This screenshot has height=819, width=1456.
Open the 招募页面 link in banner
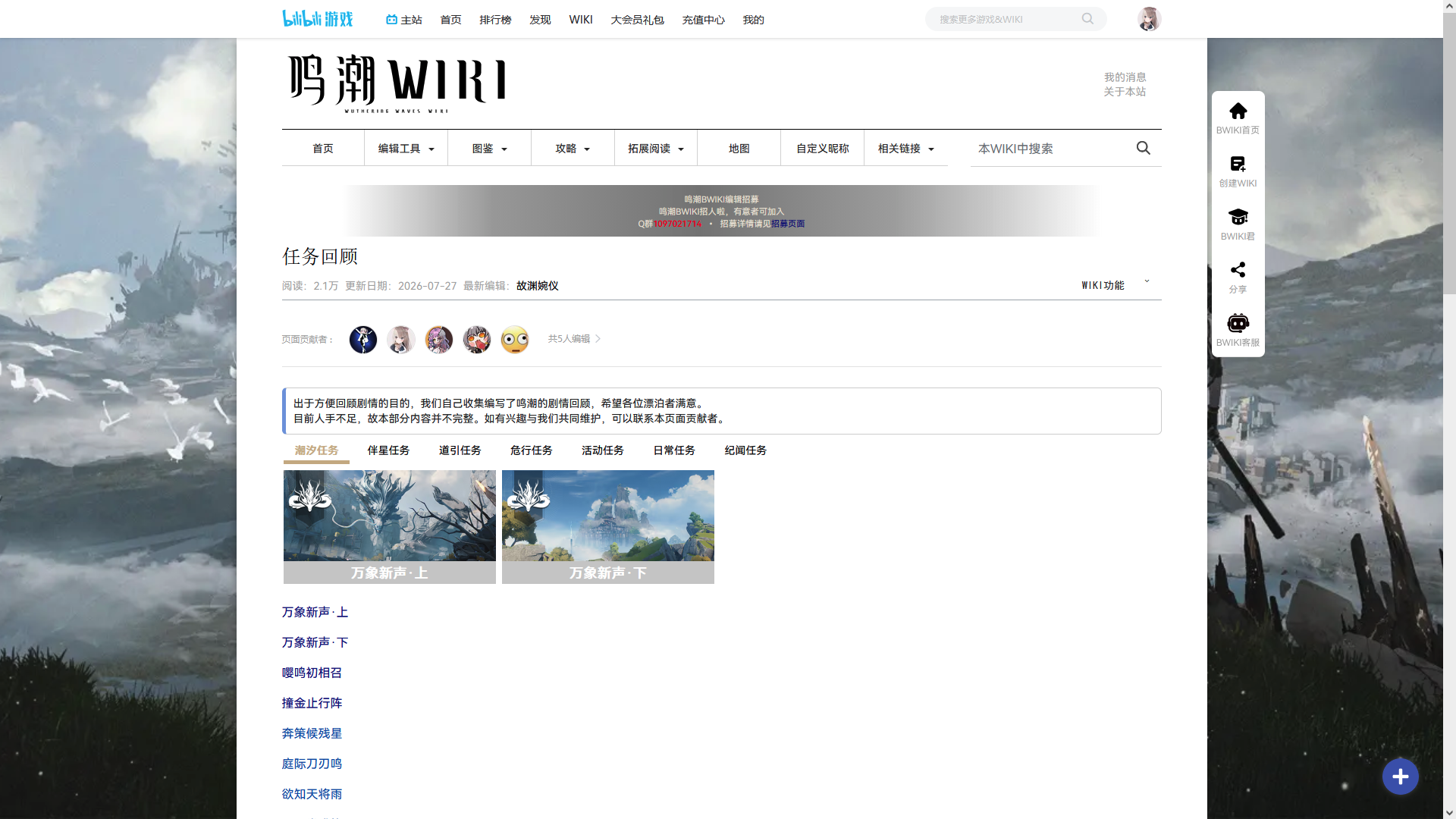click(x=788, y=224)
